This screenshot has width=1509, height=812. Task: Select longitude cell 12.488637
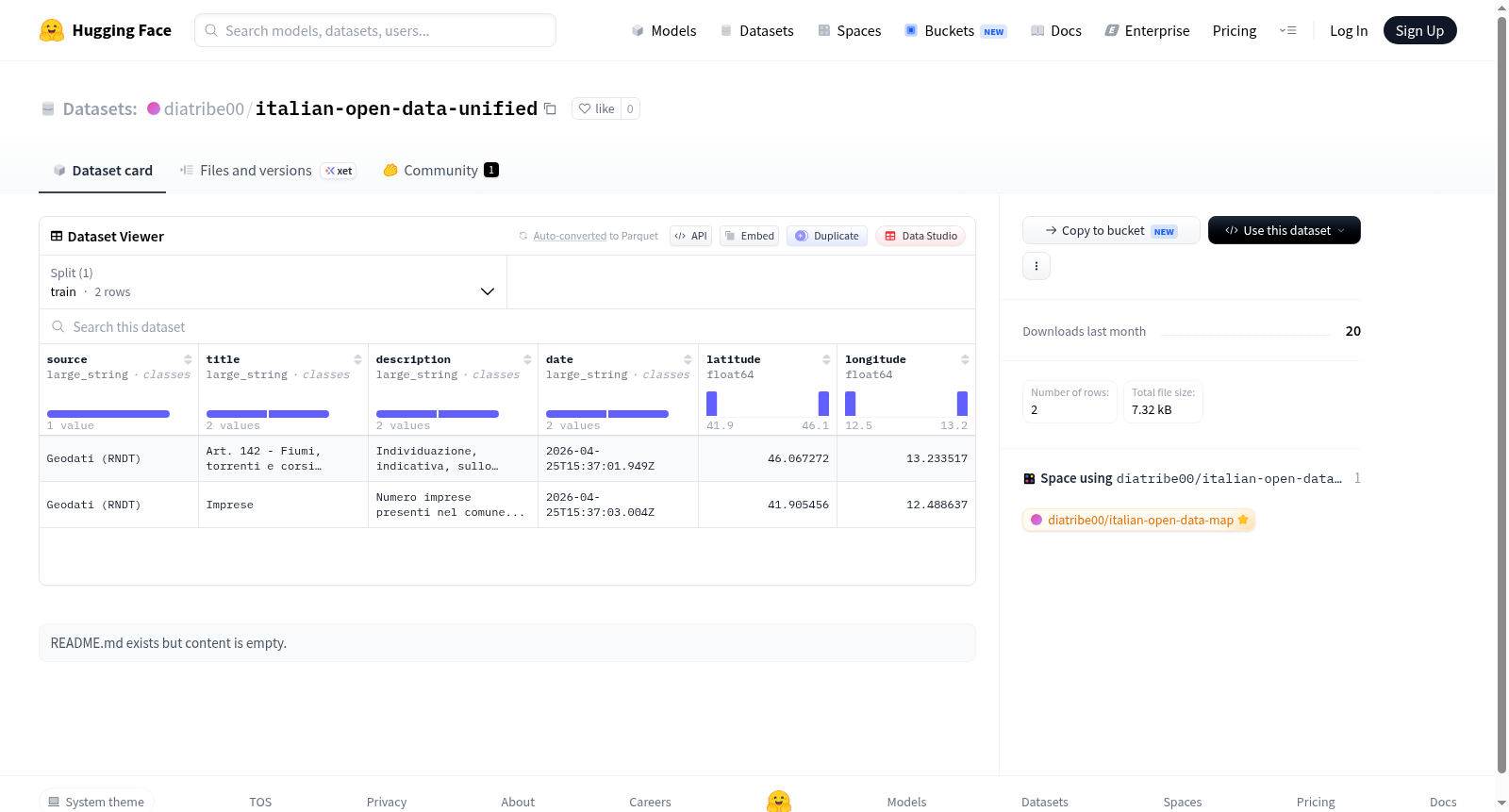[x=906, y=505]
